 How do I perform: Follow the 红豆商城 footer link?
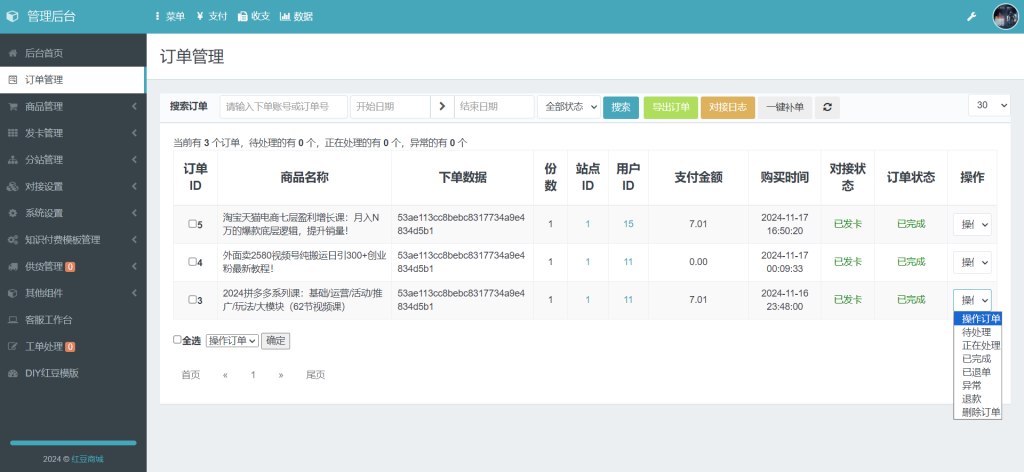coord(88,459)
